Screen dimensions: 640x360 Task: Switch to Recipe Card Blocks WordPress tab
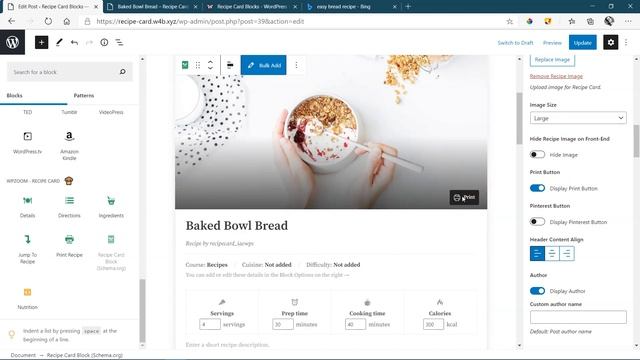click(x=251, y=7)
